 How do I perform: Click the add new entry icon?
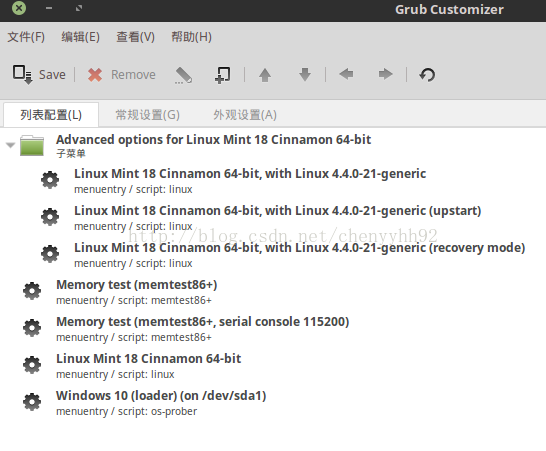coord(223,75)
